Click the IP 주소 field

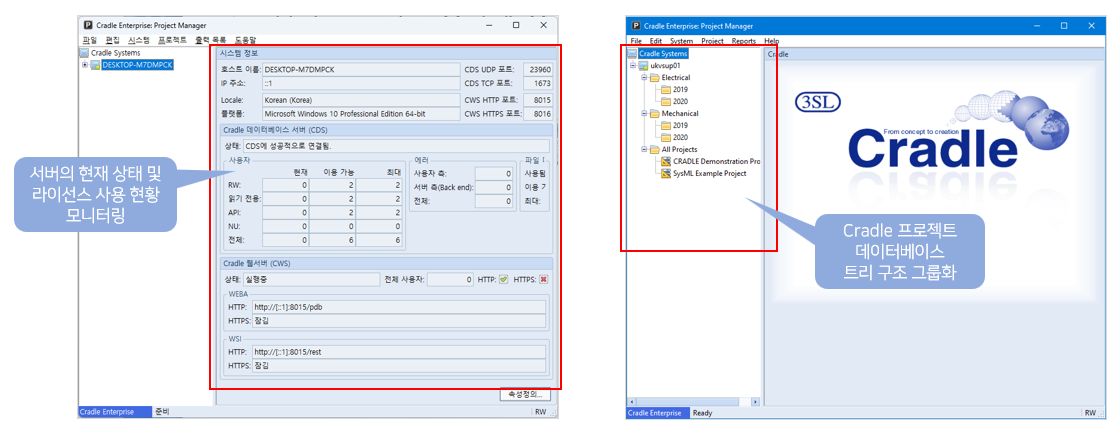(361, 84)
